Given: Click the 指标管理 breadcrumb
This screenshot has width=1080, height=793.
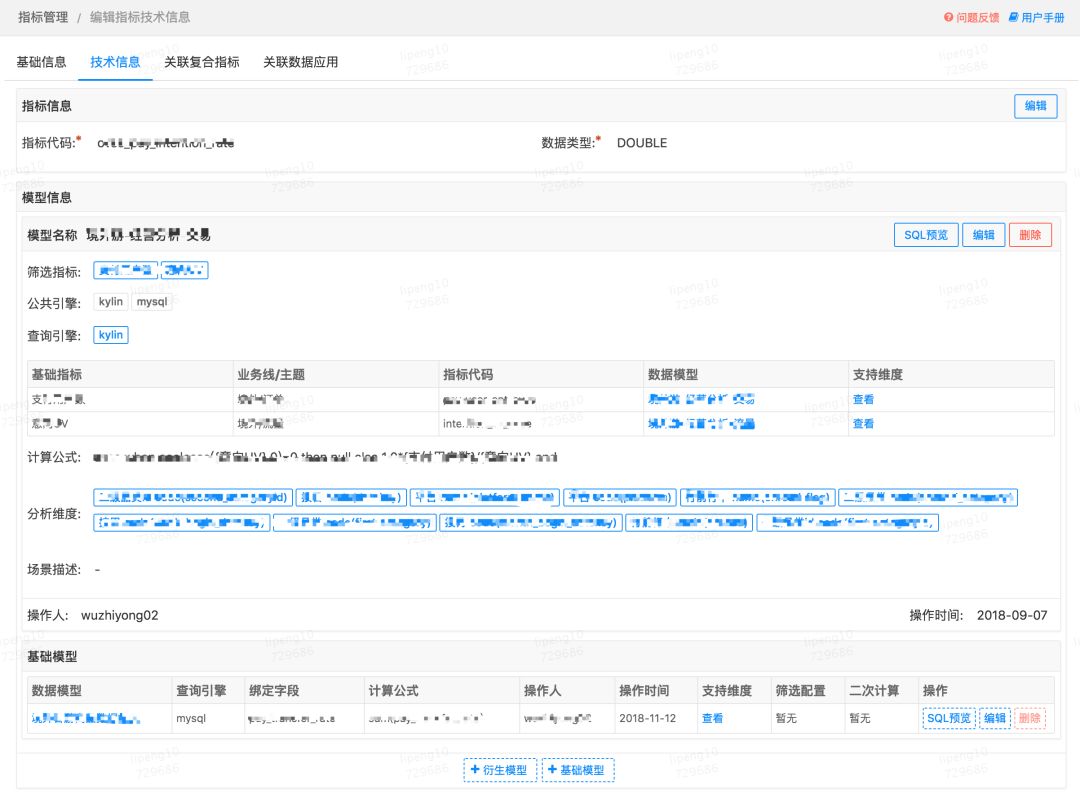Looking at the screenshot, I should coord(43,17).
